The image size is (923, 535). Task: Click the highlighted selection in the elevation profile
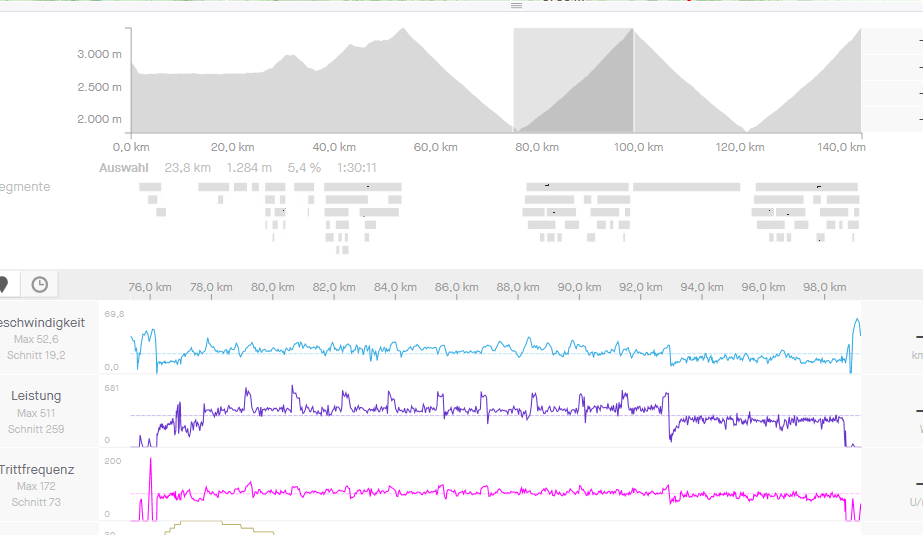(x=573, y=81)
